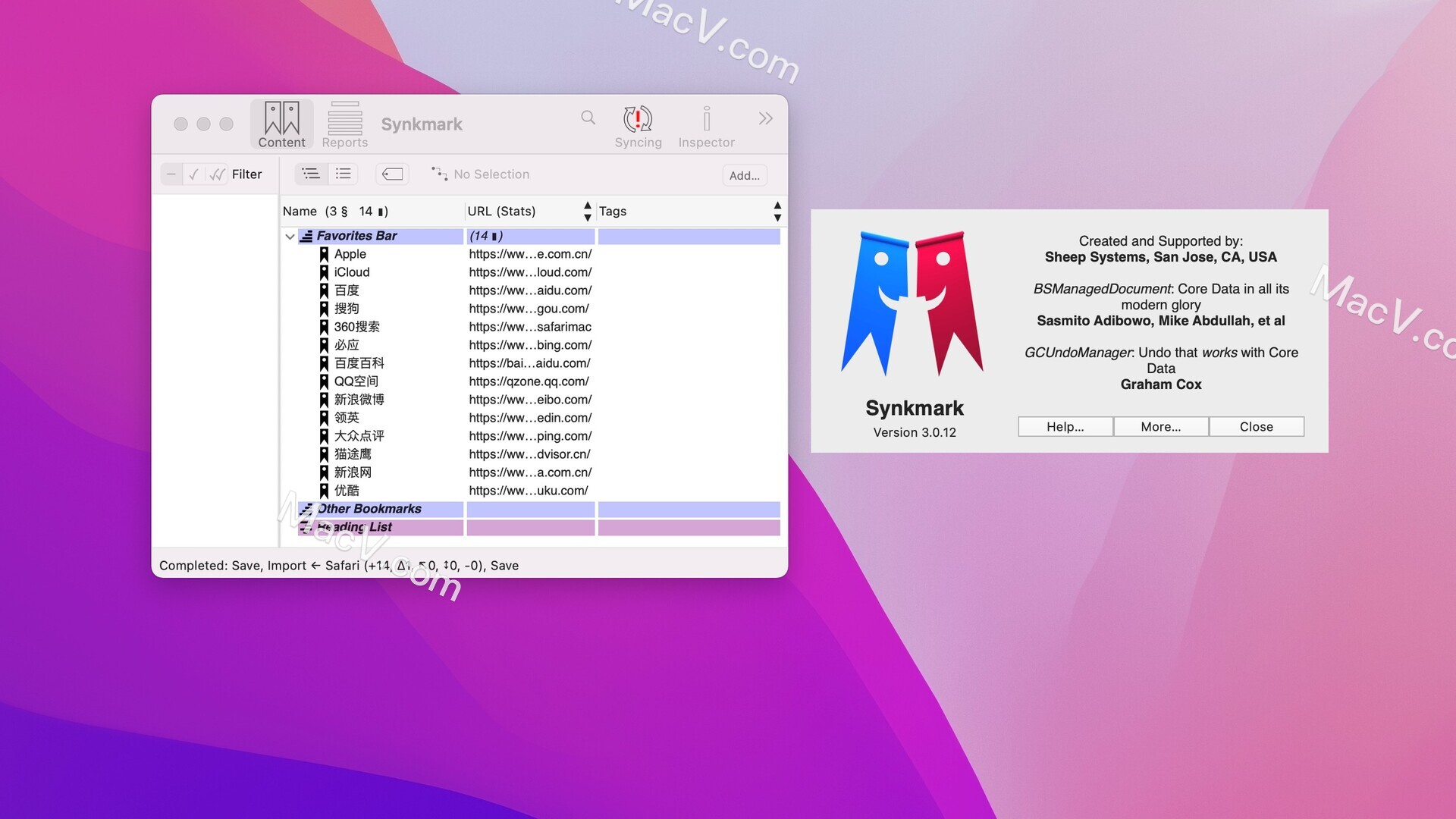Select the Apple bookmark

tap(350, 254)
